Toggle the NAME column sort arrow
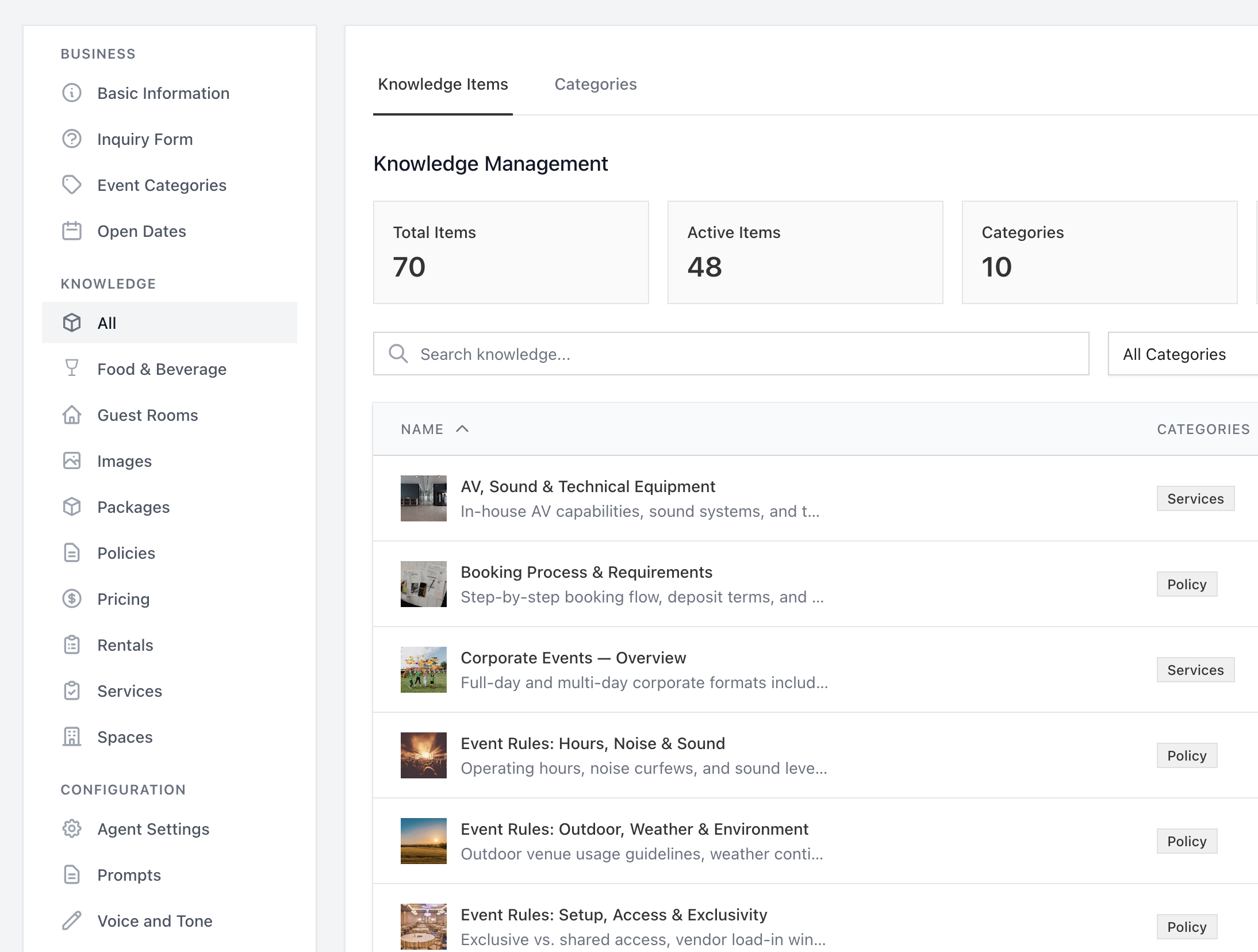Screen dimensions: 1258x952 [x=462, y=429]
